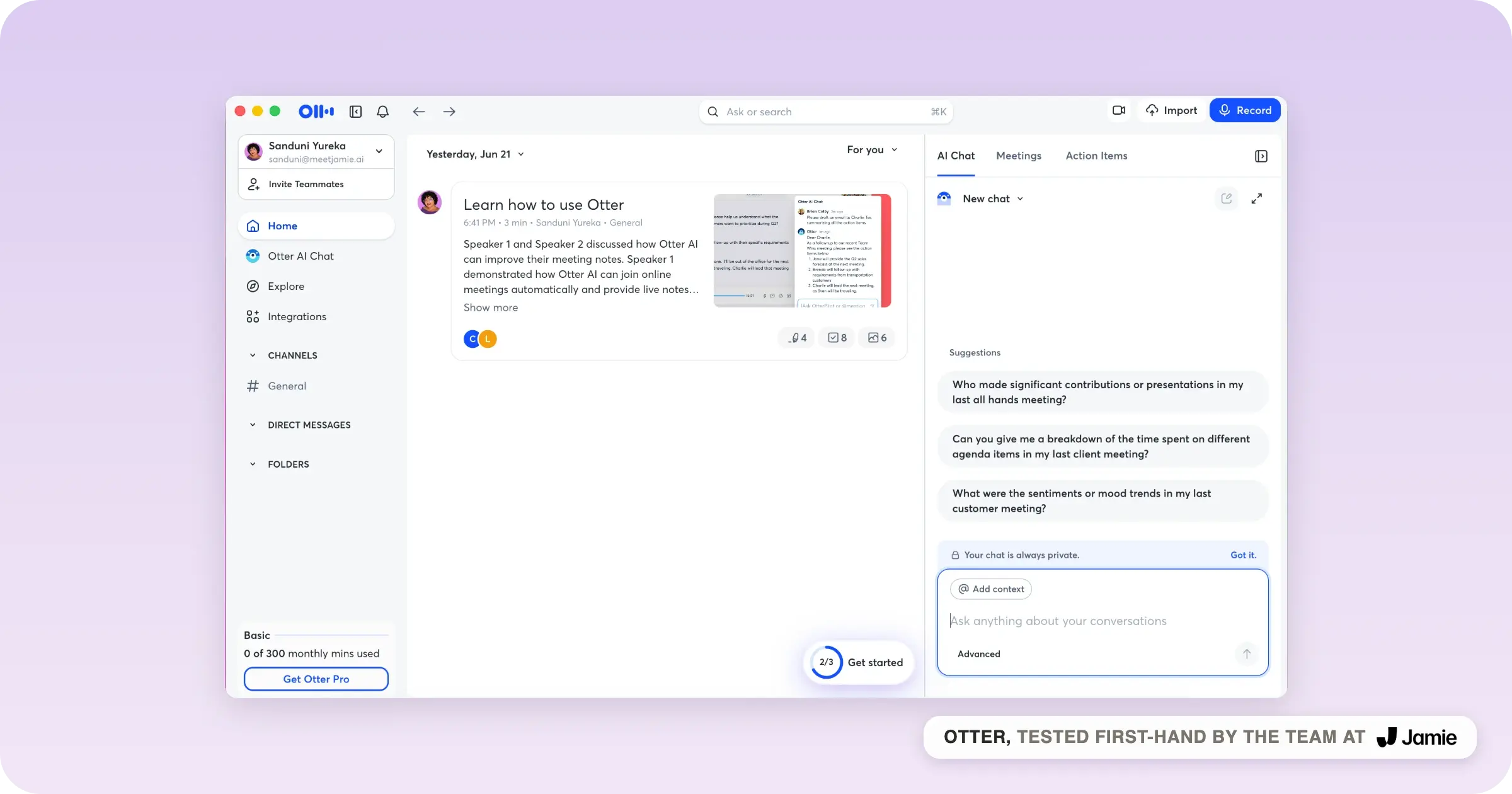Open Explore in sidebar

316,286
